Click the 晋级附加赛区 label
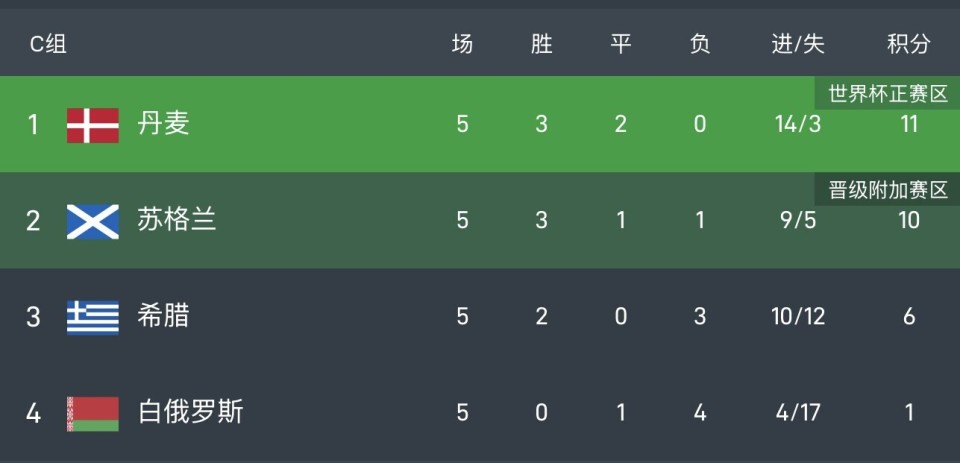This screenshot has height=463, width=960. [x=888, y=190]
